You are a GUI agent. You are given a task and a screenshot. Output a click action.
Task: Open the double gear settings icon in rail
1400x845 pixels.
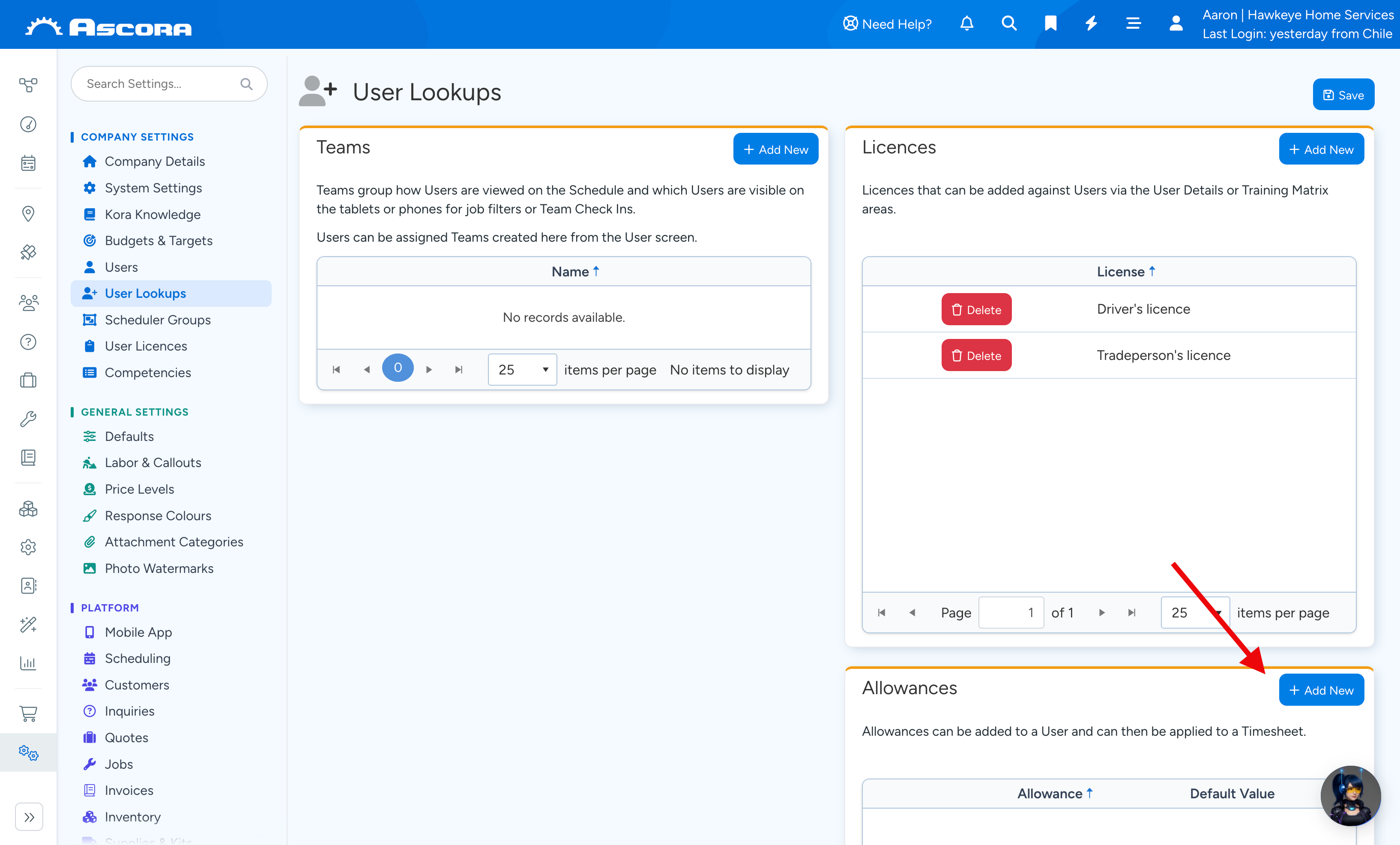[28, 753]
